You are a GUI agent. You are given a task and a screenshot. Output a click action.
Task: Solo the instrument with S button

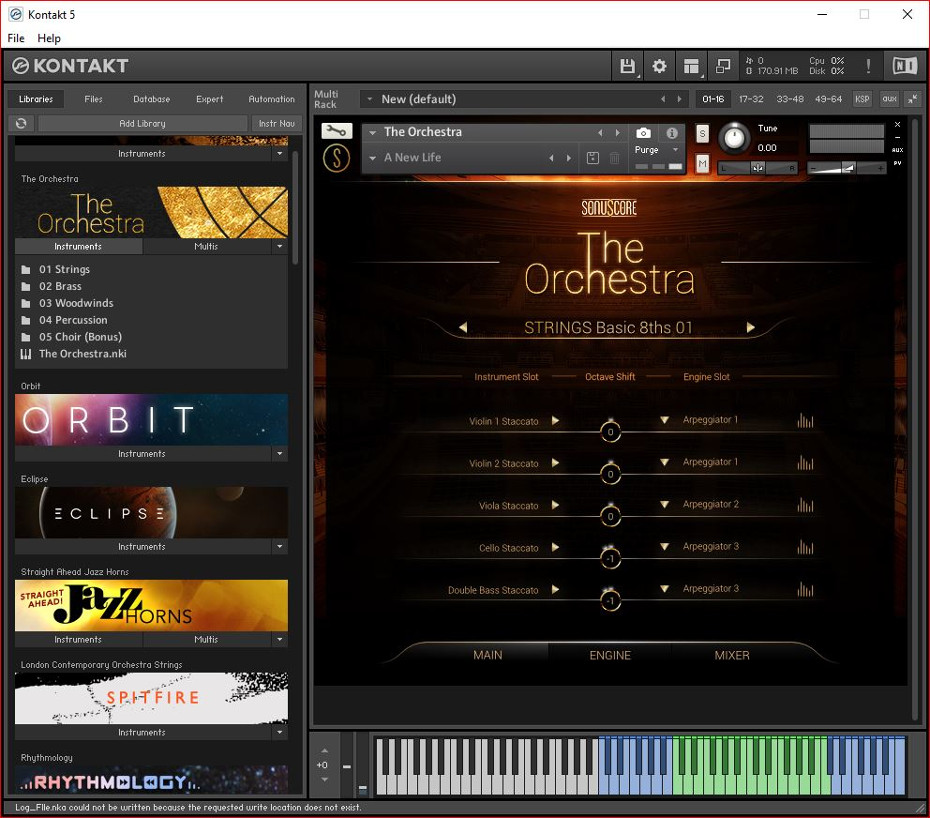point(702,133)
